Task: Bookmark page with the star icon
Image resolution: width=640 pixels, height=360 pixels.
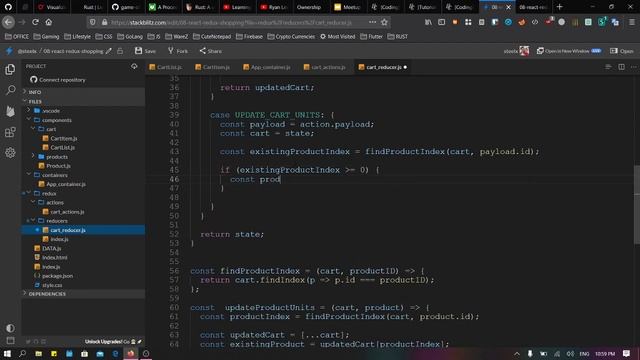Action: [x=384, y=22]
